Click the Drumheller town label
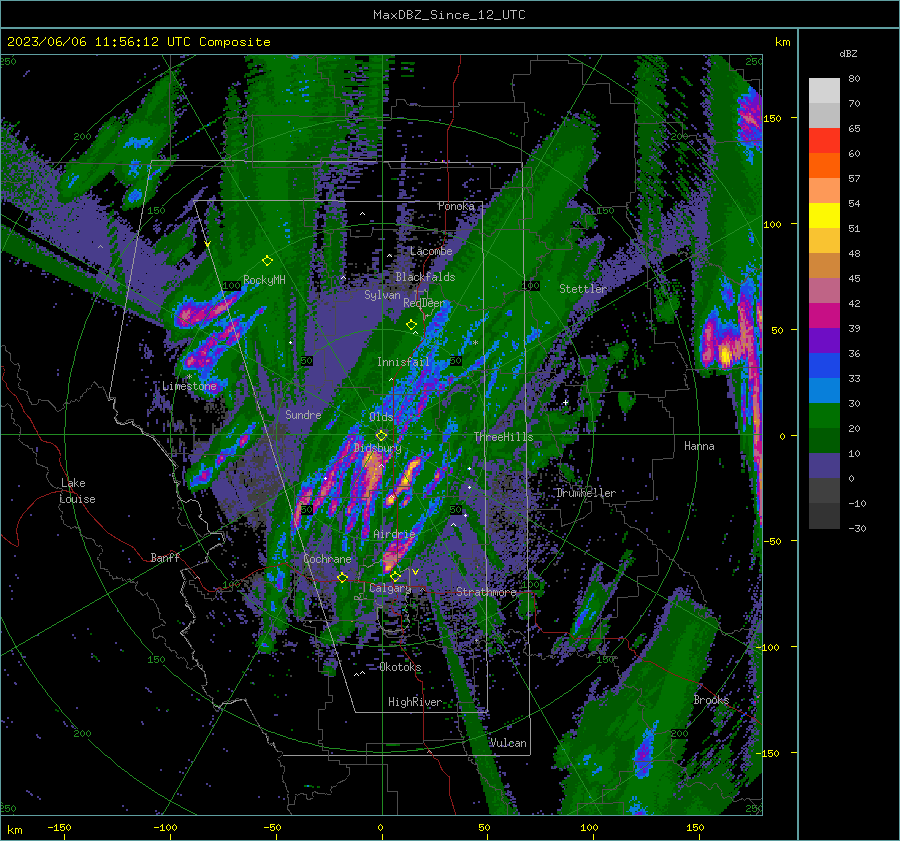The image size is (900, 841). 585,493
